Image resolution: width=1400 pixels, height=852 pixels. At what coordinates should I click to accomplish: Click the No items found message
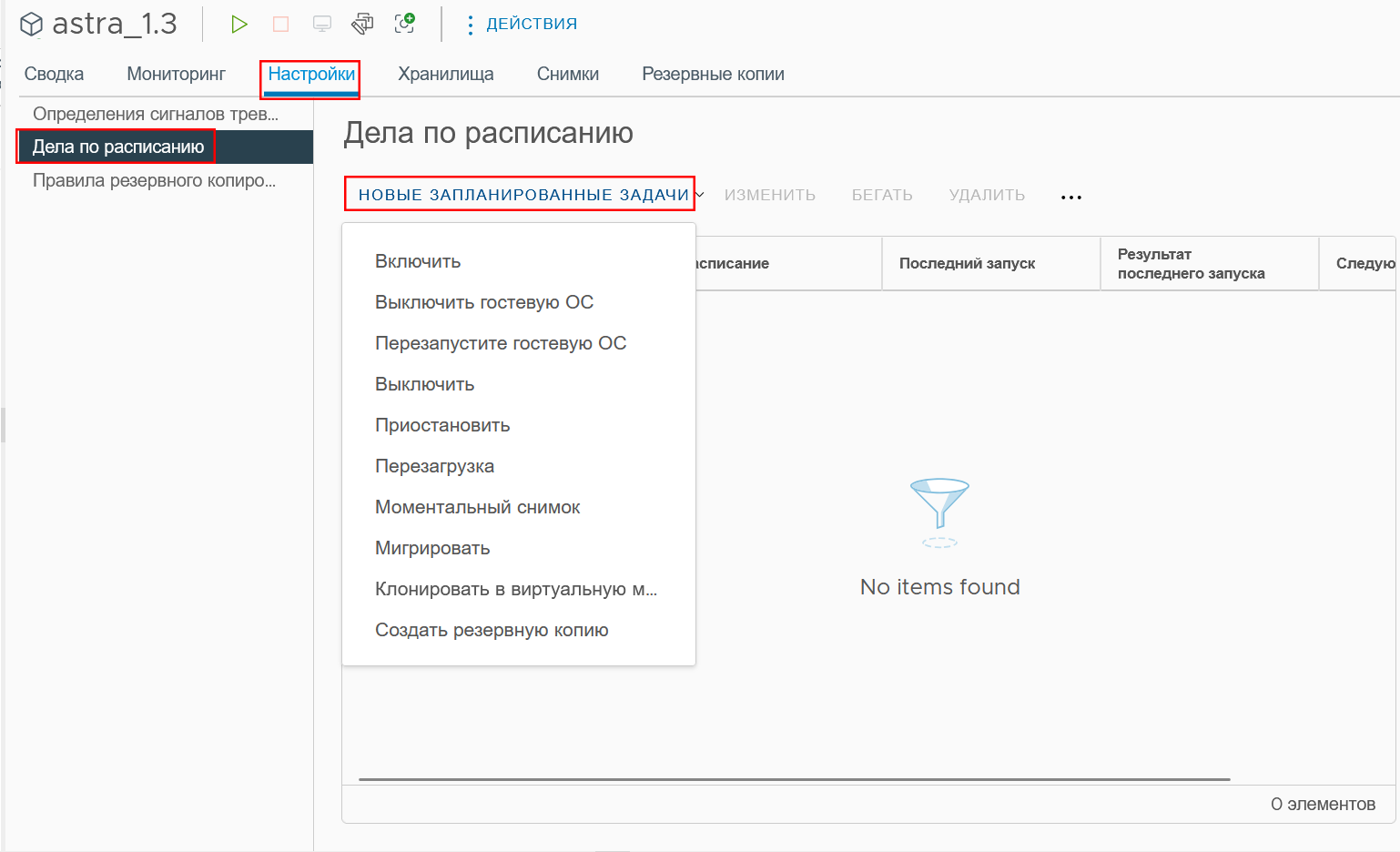tap(940, 587)
